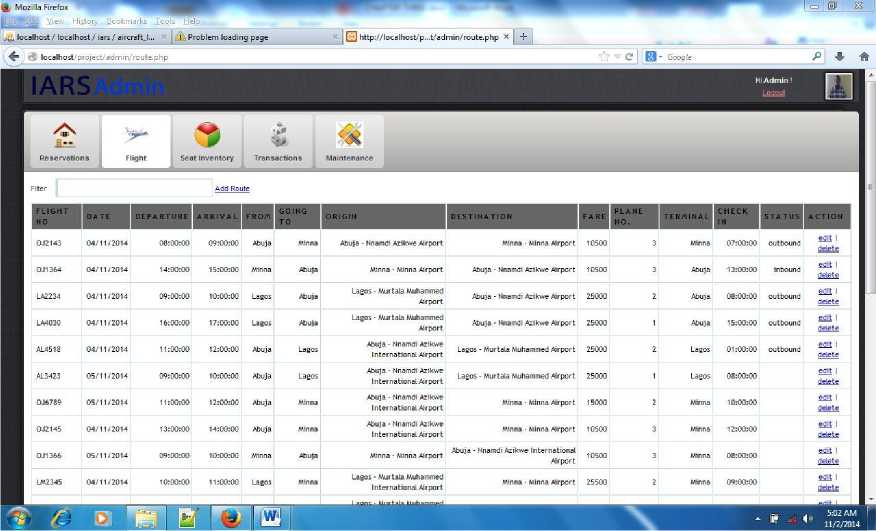Screen dimensions: 876x531
Task: Open the Seat Inventory icon
Action: tap(207, 135)
